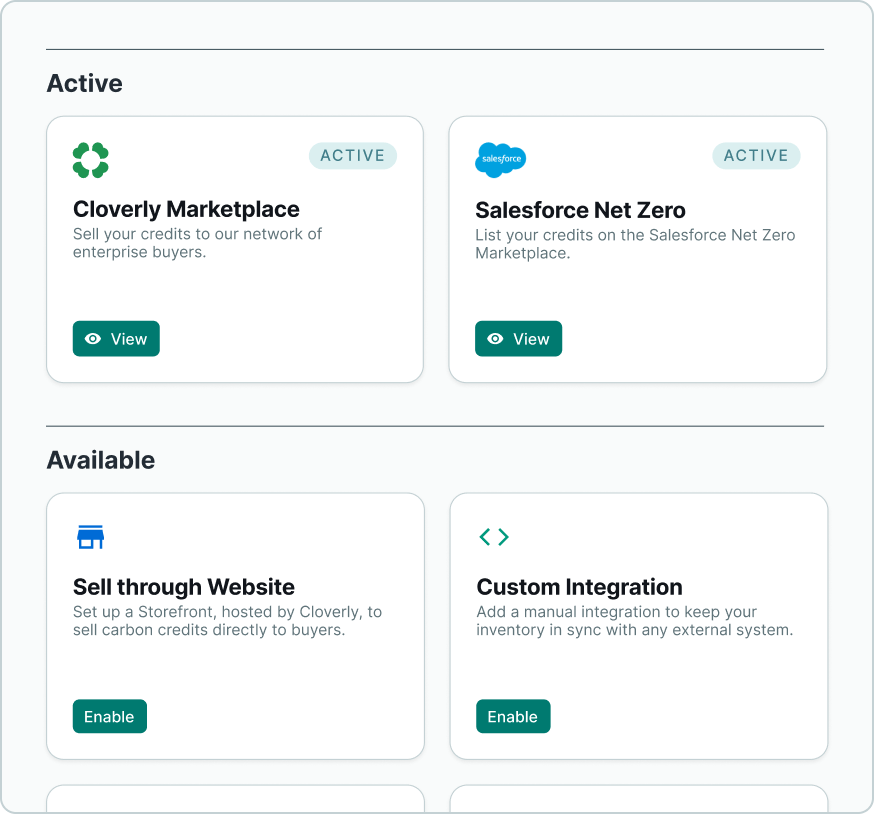Screen dimensions: 874x814
Task: Select the Sell through Website title
Action: pos(184,587)
